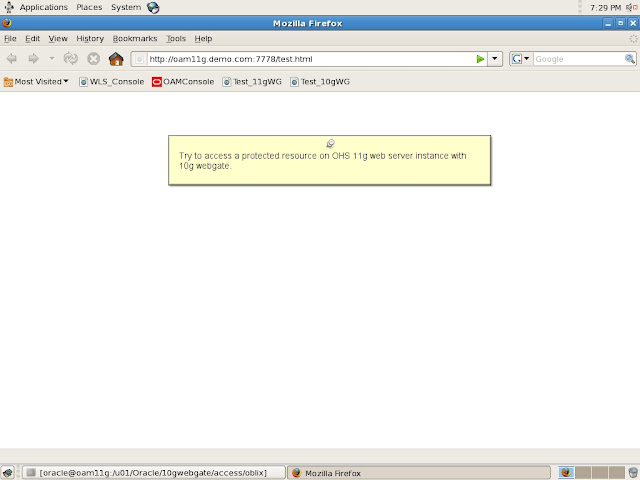Expand the address bar history dropdown
The width and height of the screenshot is (640, 480).
(495, 59)
